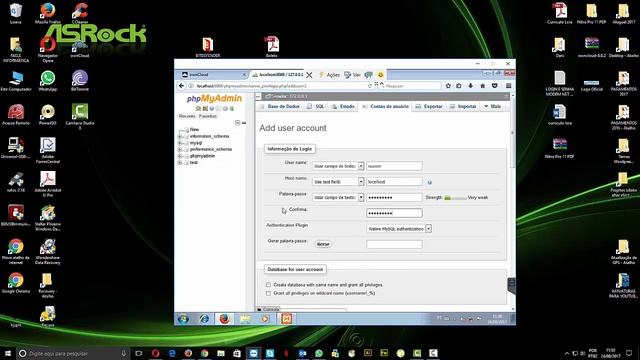
Task: Click New in the database tree
Action: [194, 129]
